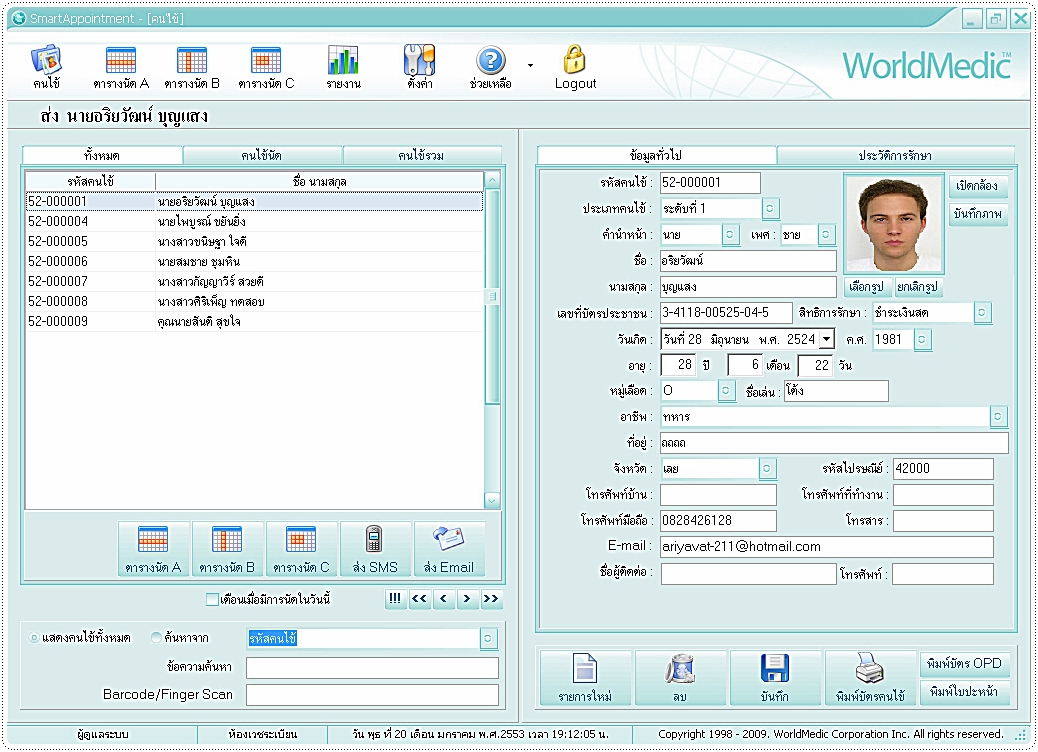The image size is (1038, 752).
Task: Click the Logout padlock icon
Action: coord(575,62)
